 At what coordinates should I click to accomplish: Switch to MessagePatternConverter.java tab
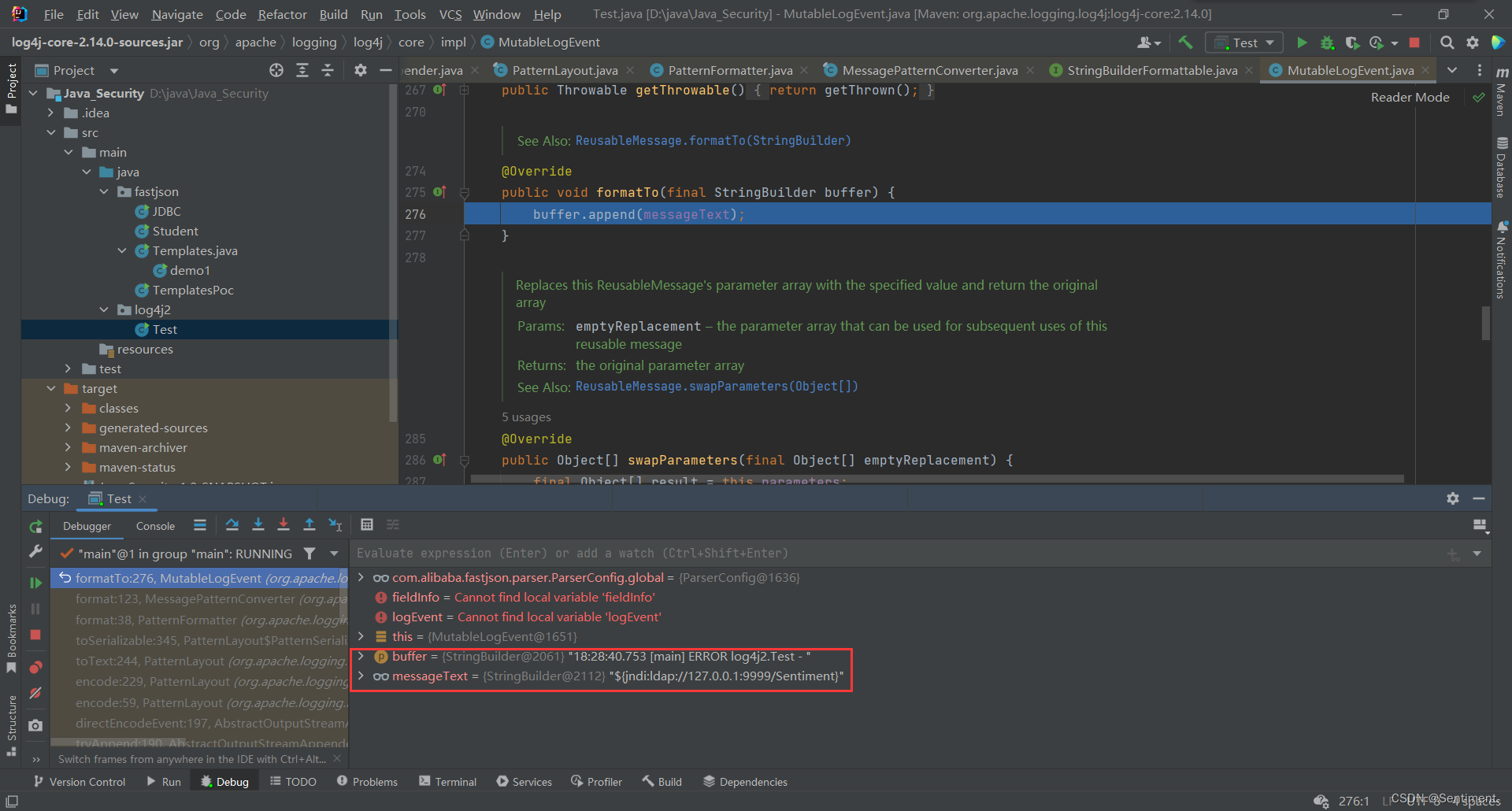point(929,70)
